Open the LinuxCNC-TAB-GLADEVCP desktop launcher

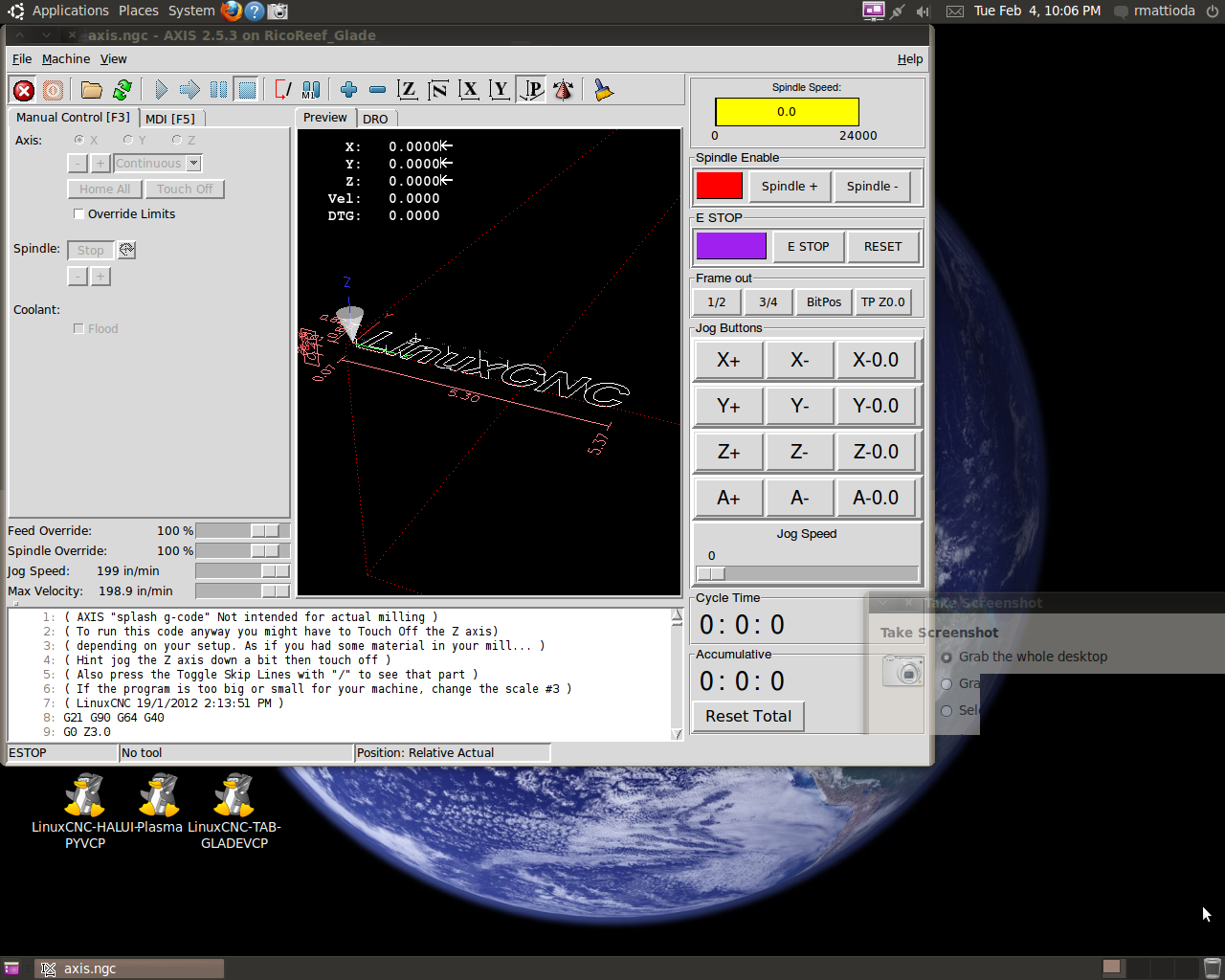pos(234,810)
